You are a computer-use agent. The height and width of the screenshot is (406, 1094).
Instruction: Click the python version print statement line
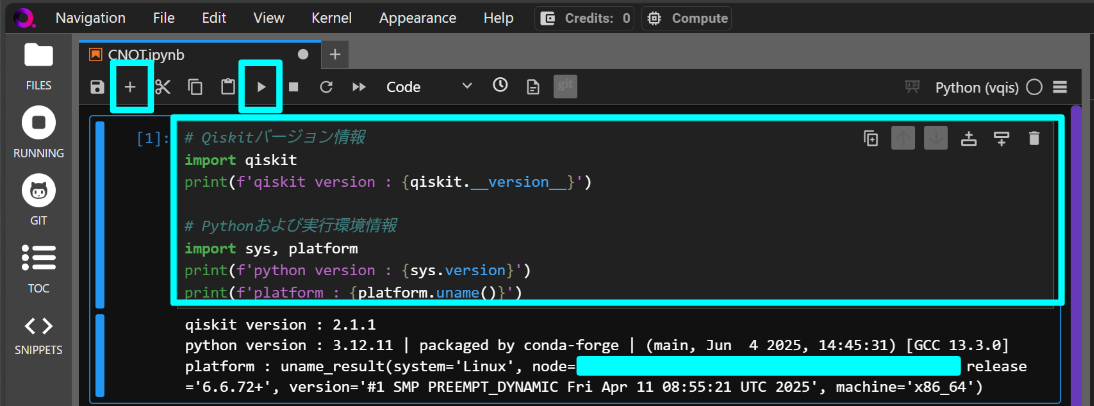(x=359, y=270)
